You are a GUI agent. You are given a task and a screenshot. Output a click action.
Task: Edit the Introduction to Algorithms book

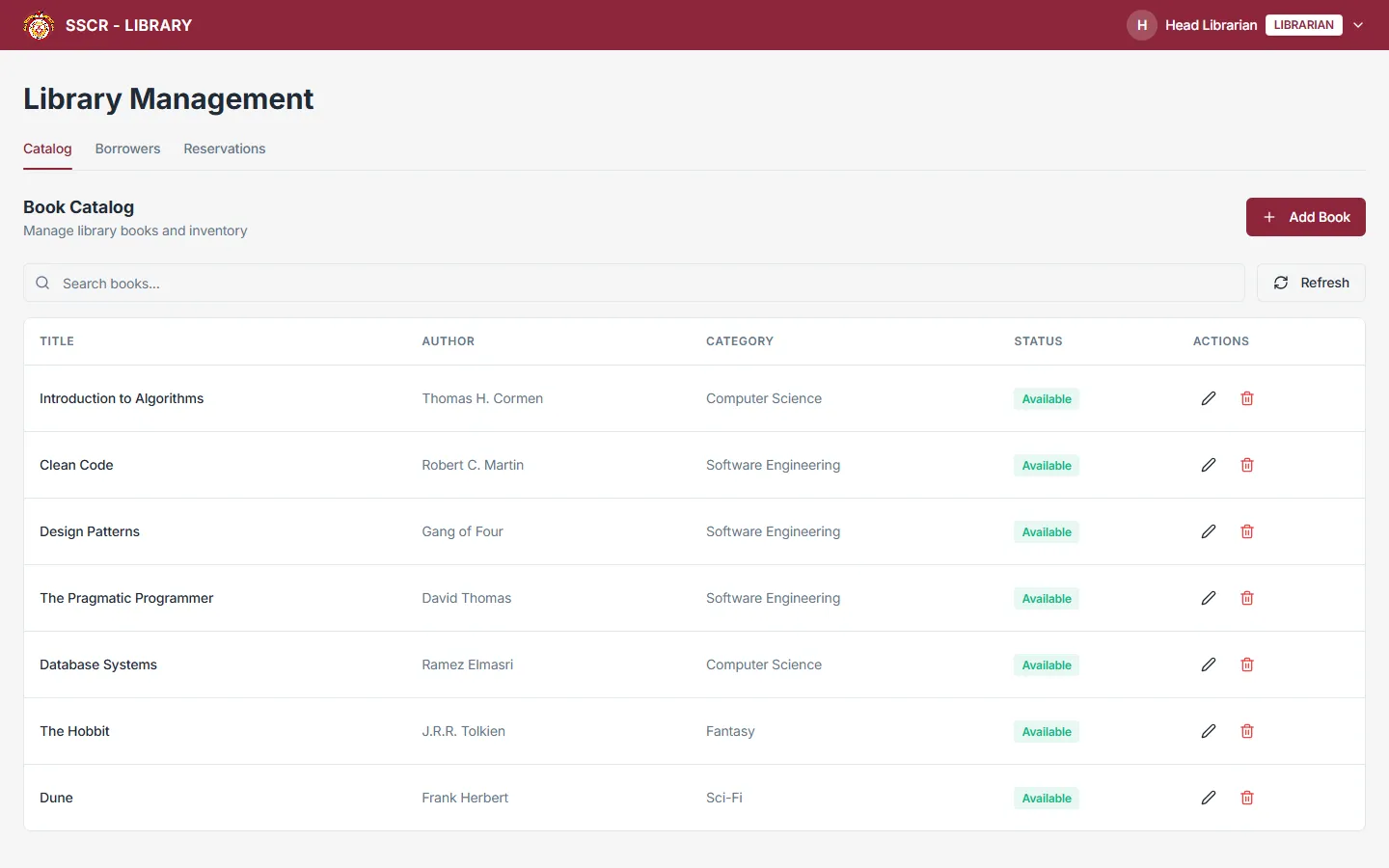tap(1209, 398)
